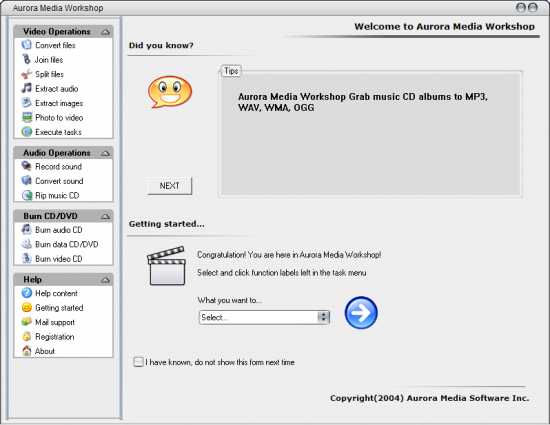Screen dimensions: 550x425
Task: Click the clapperboard icon
Action: pos(166,265)
